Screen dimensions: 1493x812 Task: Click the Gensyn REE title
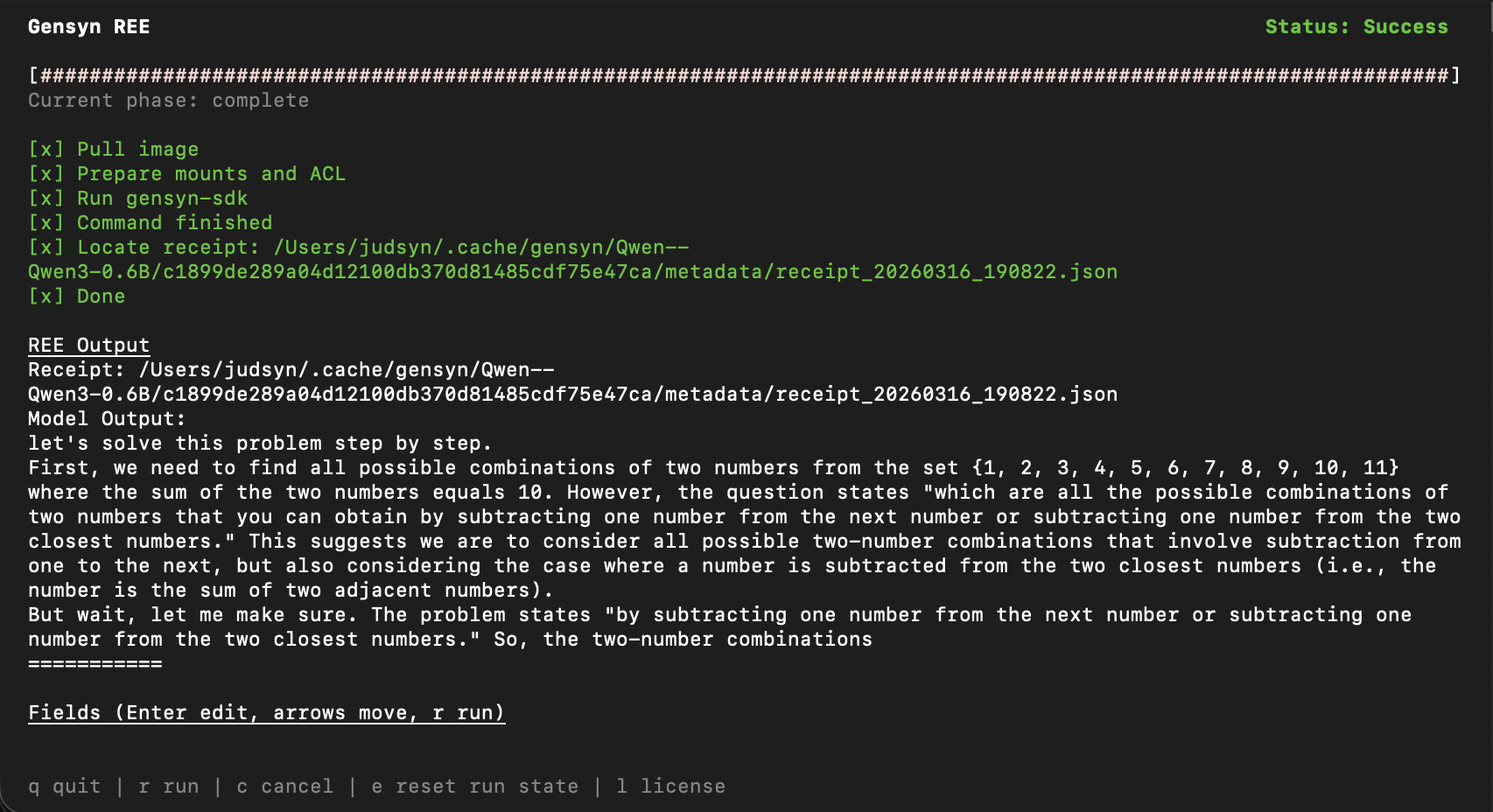coord(88,27)
